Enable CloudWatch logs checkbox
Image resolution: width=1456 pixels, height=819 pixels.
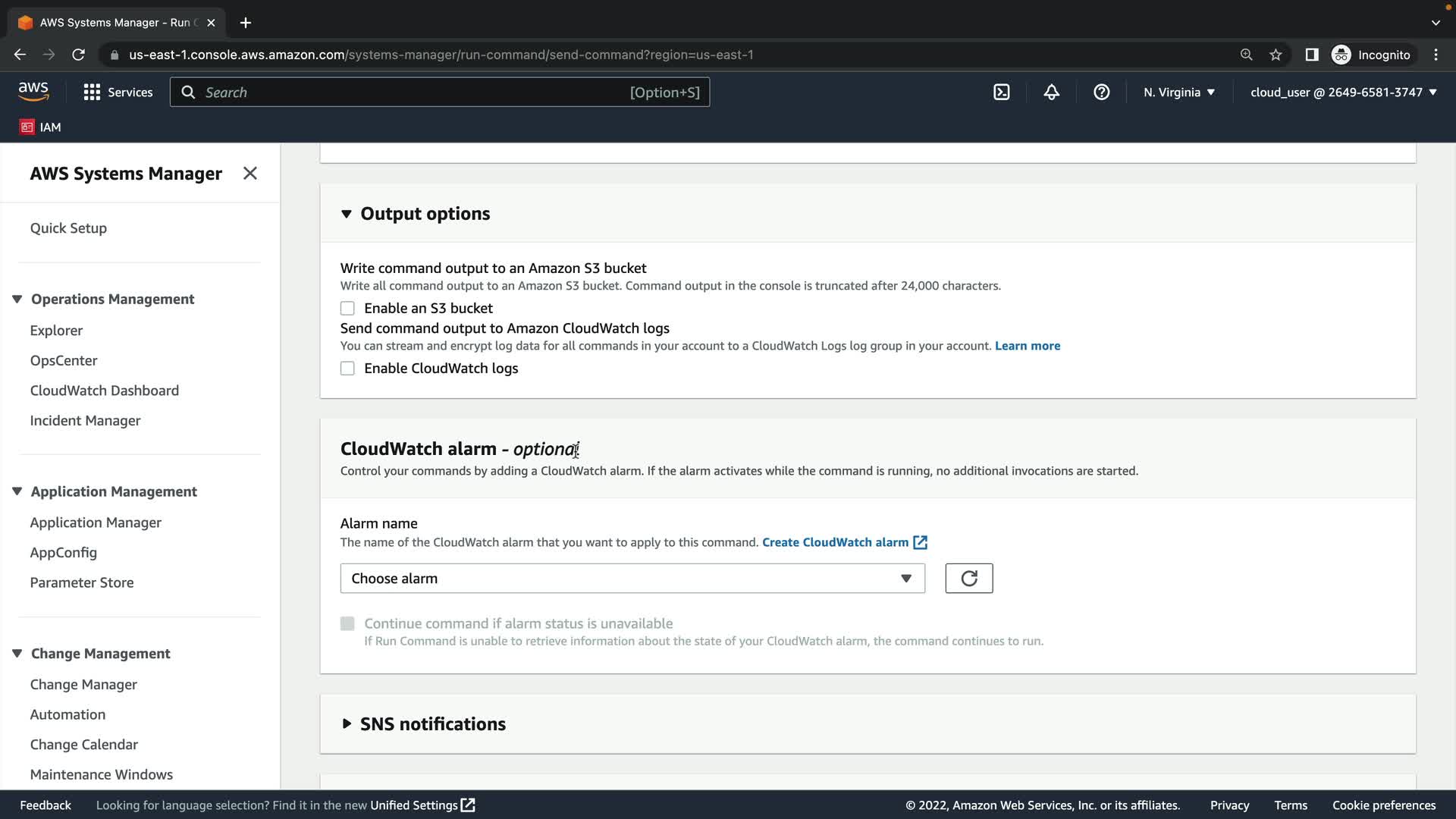tap(347, 369)
